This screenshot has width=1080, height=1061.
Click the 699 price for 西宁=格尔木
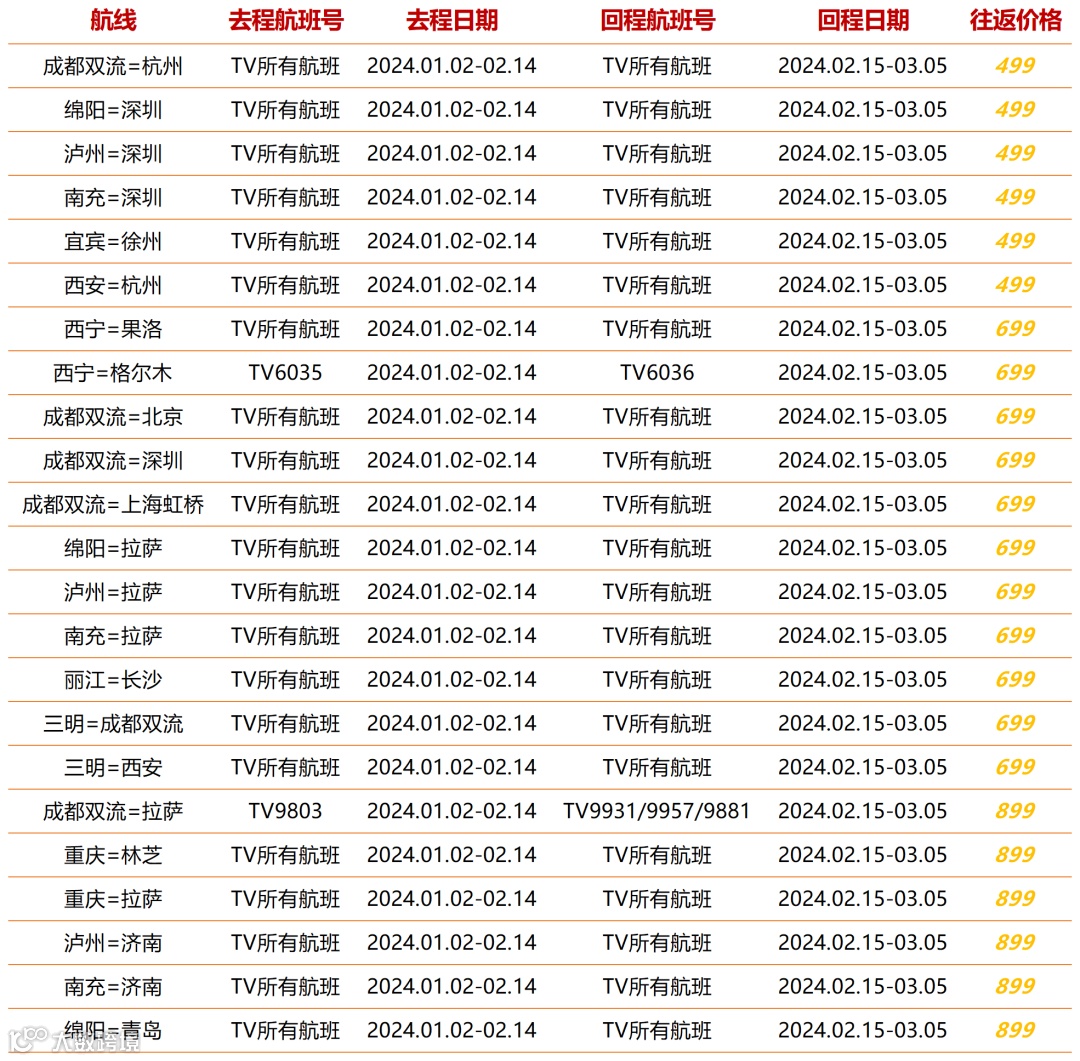coord(1015,373)
